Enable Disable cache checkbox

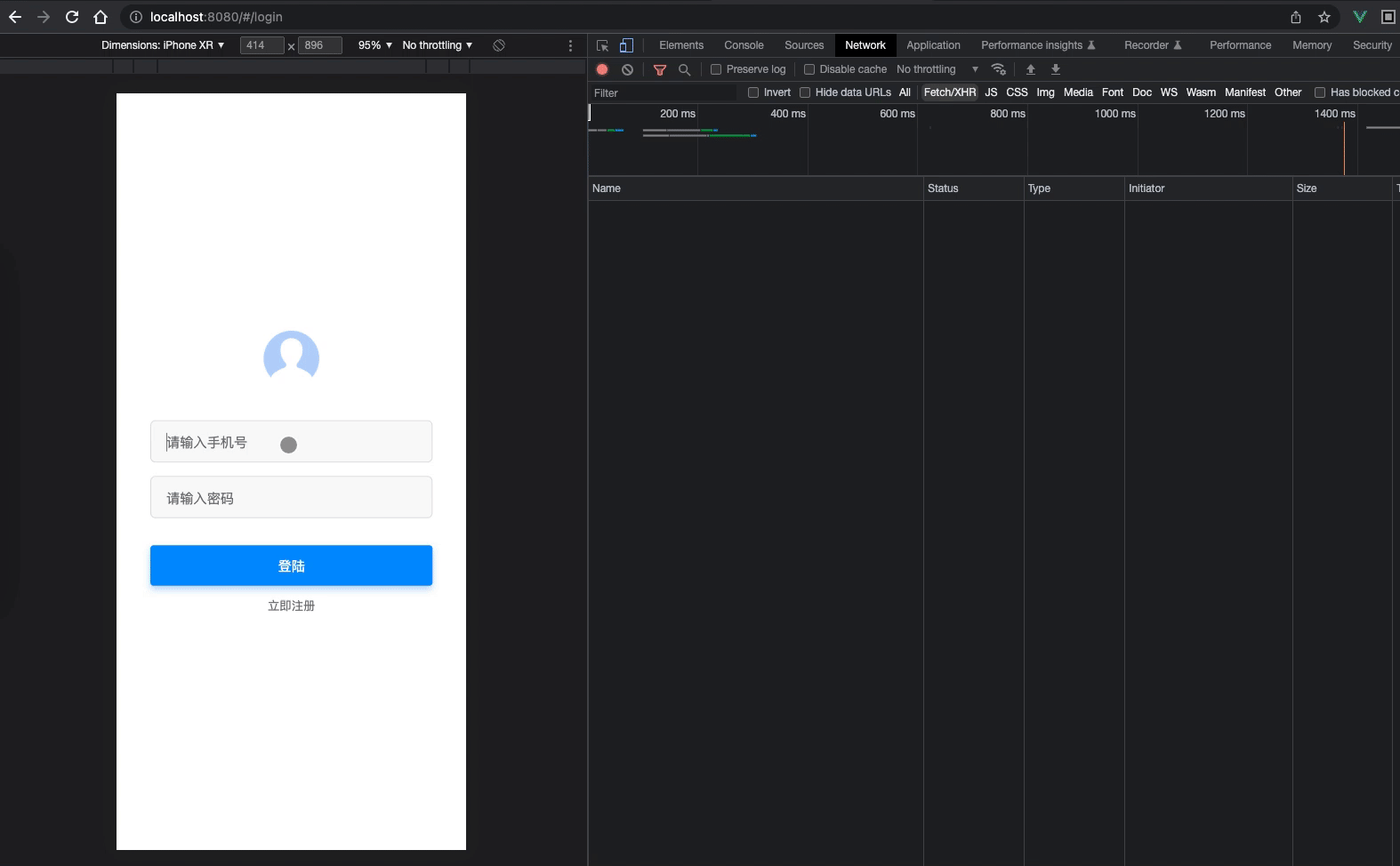(809, 69)
